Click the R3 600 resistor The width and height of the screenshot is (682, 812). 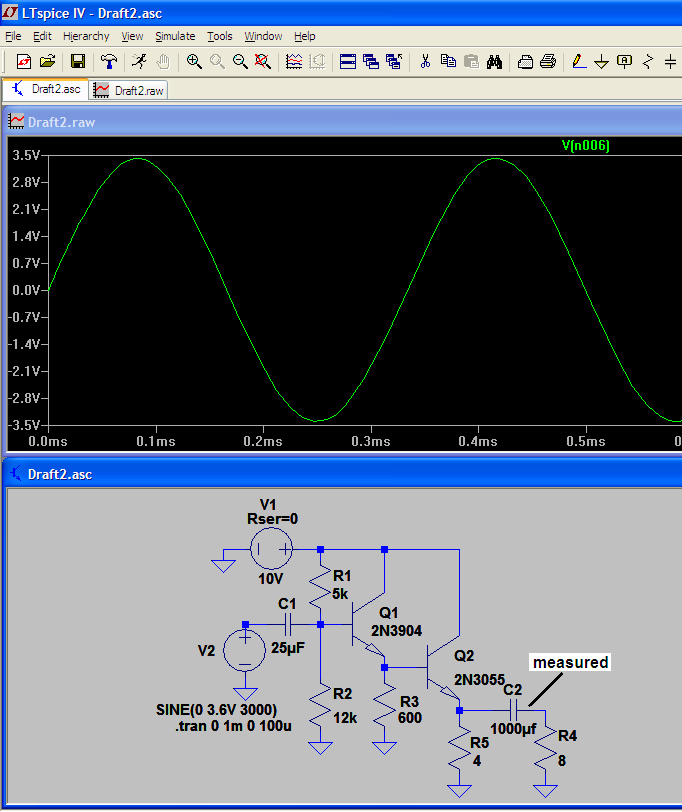click(x=384, y=707)
